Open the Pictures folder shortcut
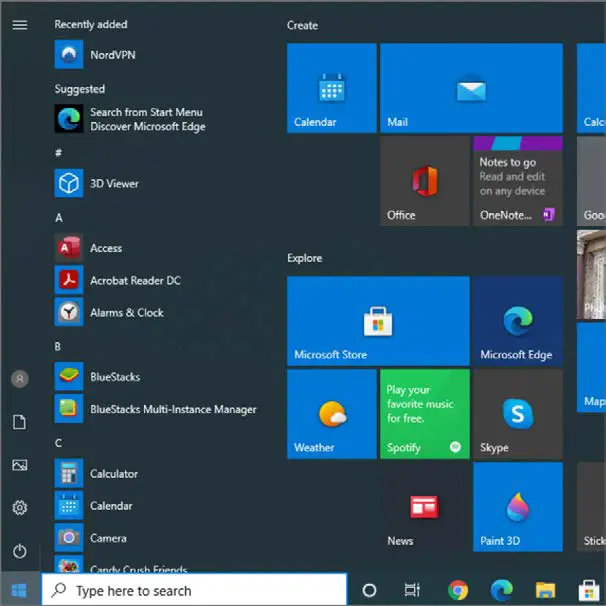This screenshot has width=606, height=606. click(x=20, y=465)
